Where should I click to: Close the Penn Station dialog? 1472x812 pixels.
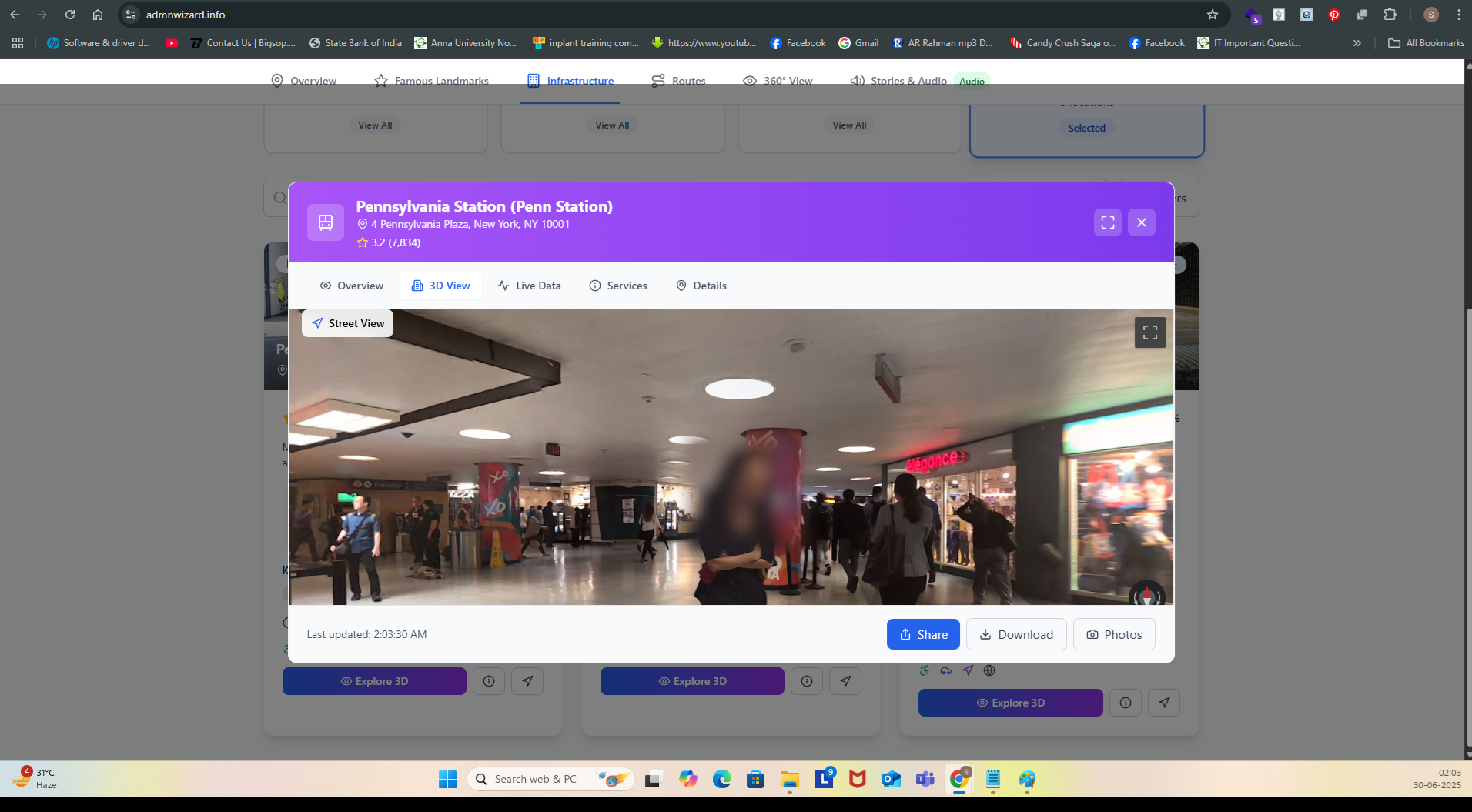[1142, 222]
